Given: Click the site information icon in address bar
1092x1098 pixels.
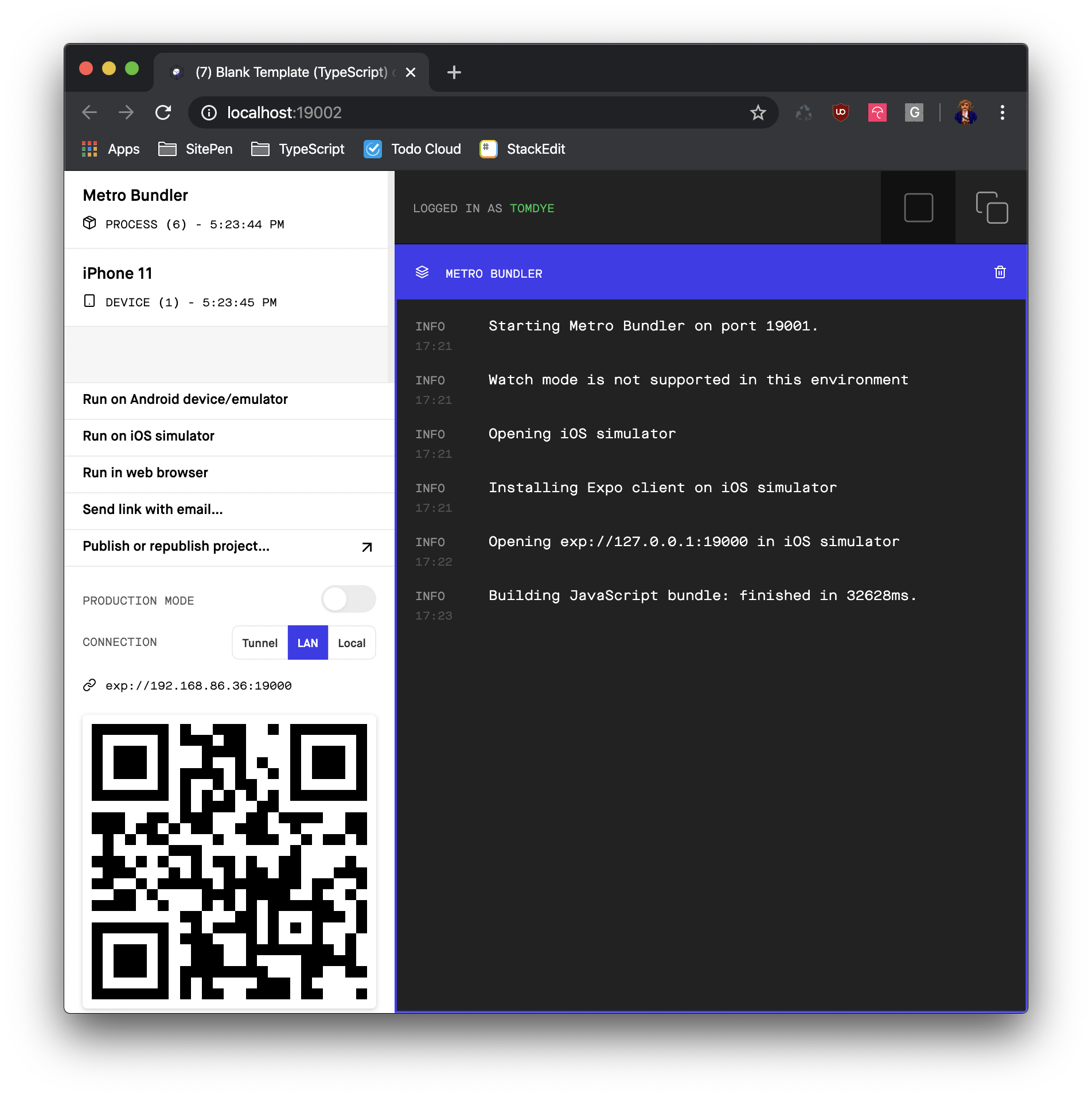Looking at the screenshot, I should click(x=209, y=113).
